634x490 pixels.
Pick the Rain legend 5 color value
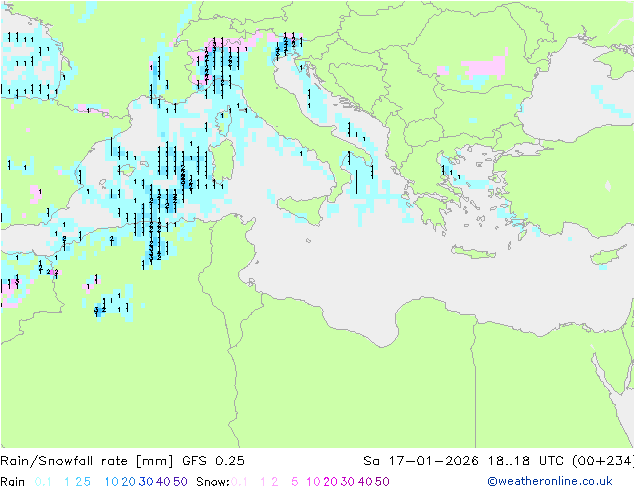87,482
